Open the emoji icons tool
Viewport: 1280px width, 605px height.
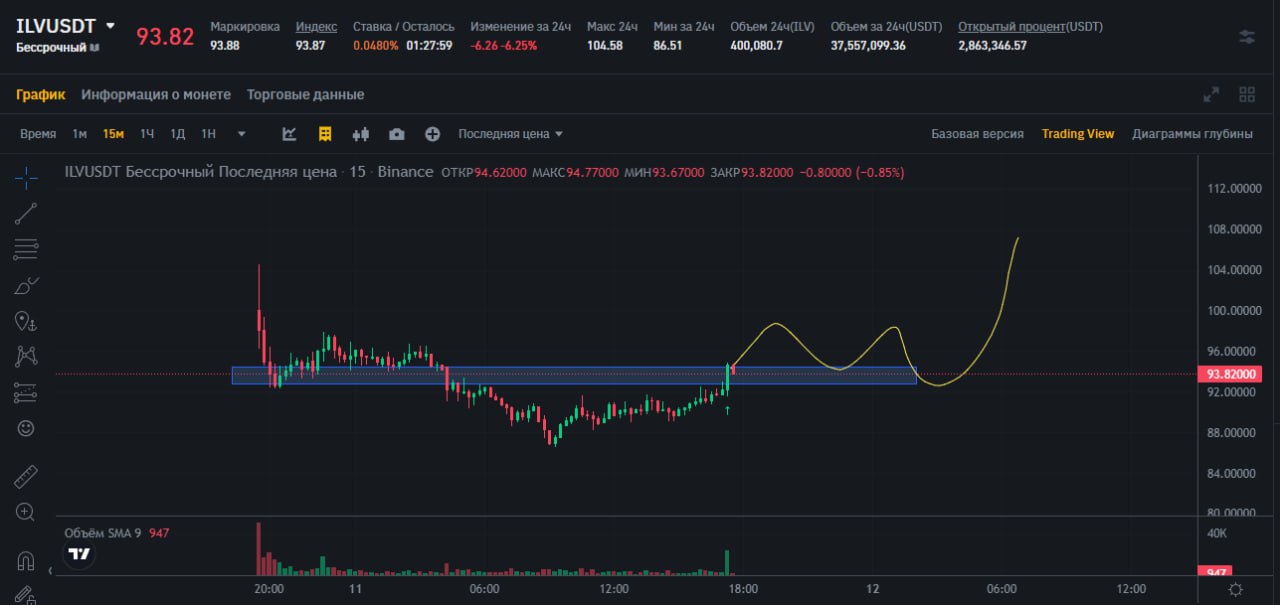tap(26, 428)
